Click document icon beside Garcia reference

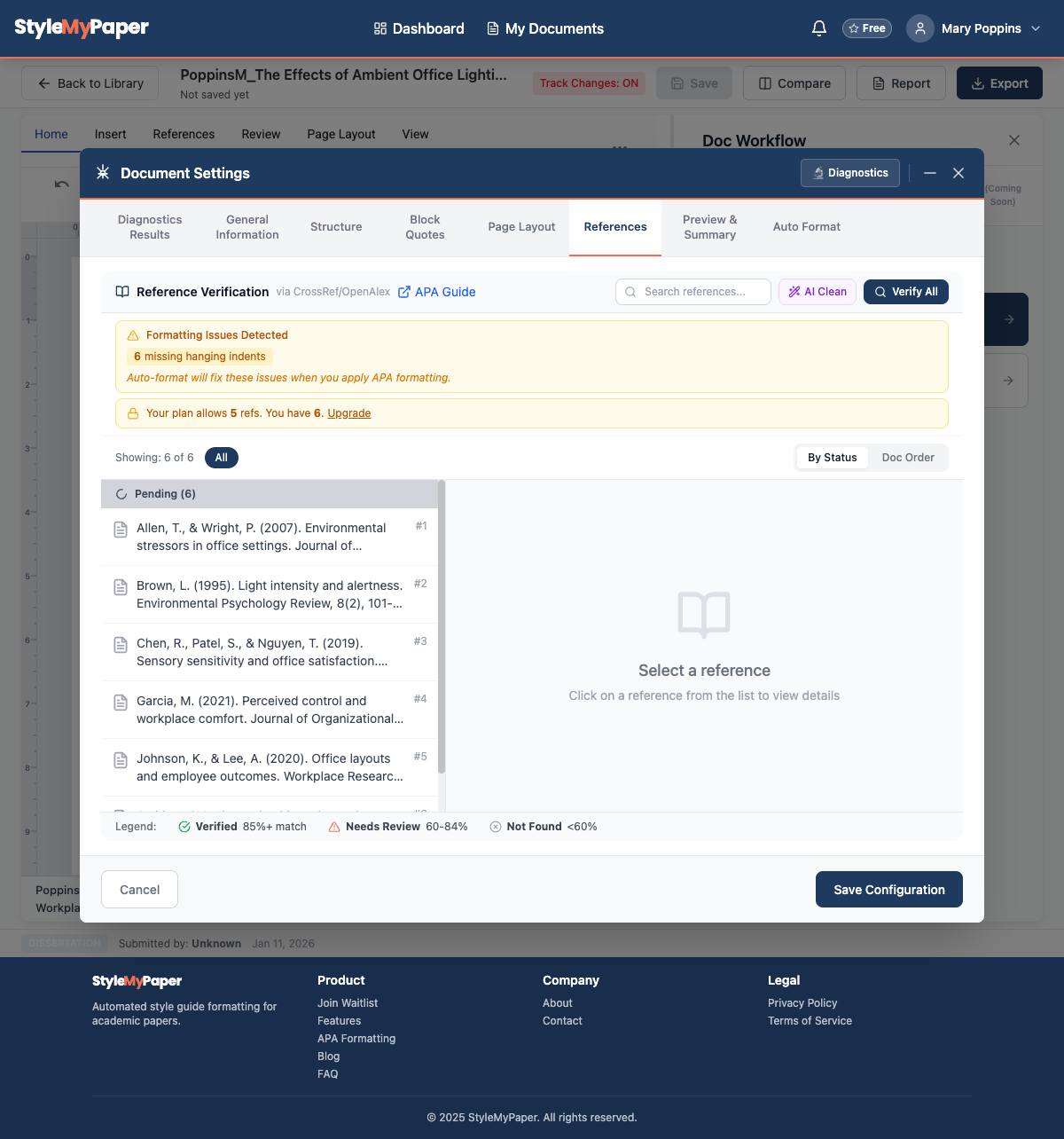coord(121,703)
